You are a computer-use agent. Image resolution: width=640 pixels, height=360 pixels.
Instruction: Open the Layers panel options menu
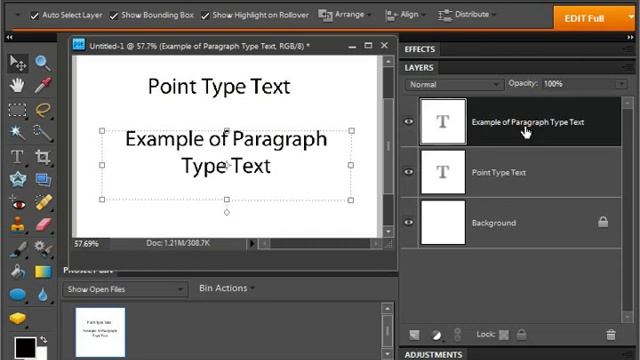pos(627,68)
